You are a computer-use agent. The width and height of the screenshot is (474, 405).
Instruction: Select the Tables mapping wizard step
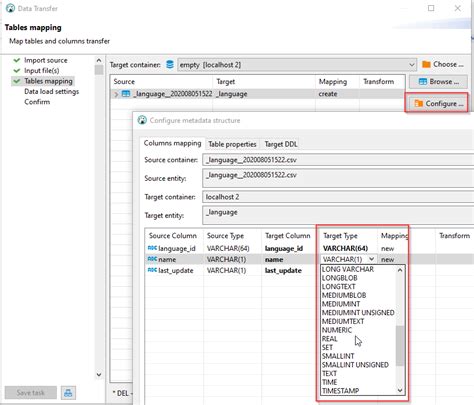click(x=48, y=81)
